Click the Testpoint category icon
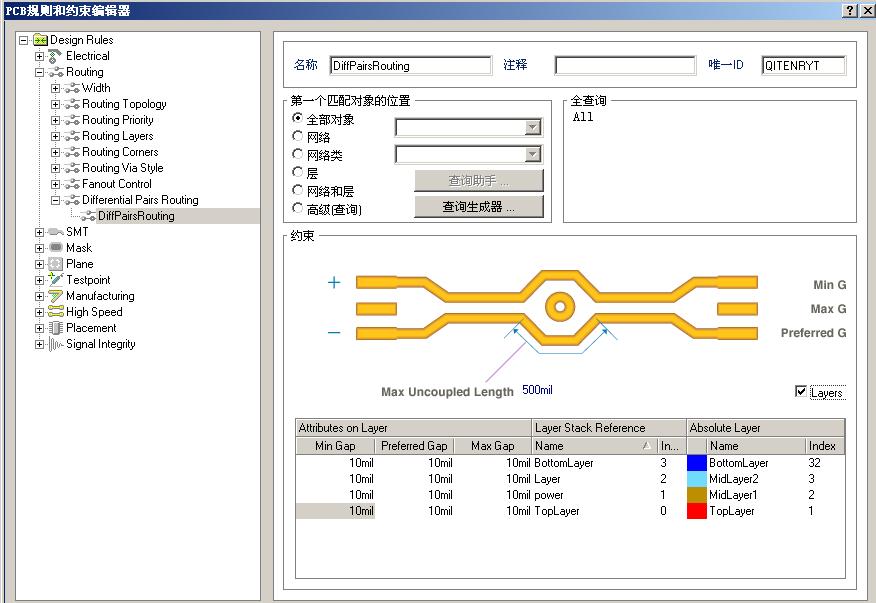Screen dimensions: 876x603 click(x=55, y=279)
